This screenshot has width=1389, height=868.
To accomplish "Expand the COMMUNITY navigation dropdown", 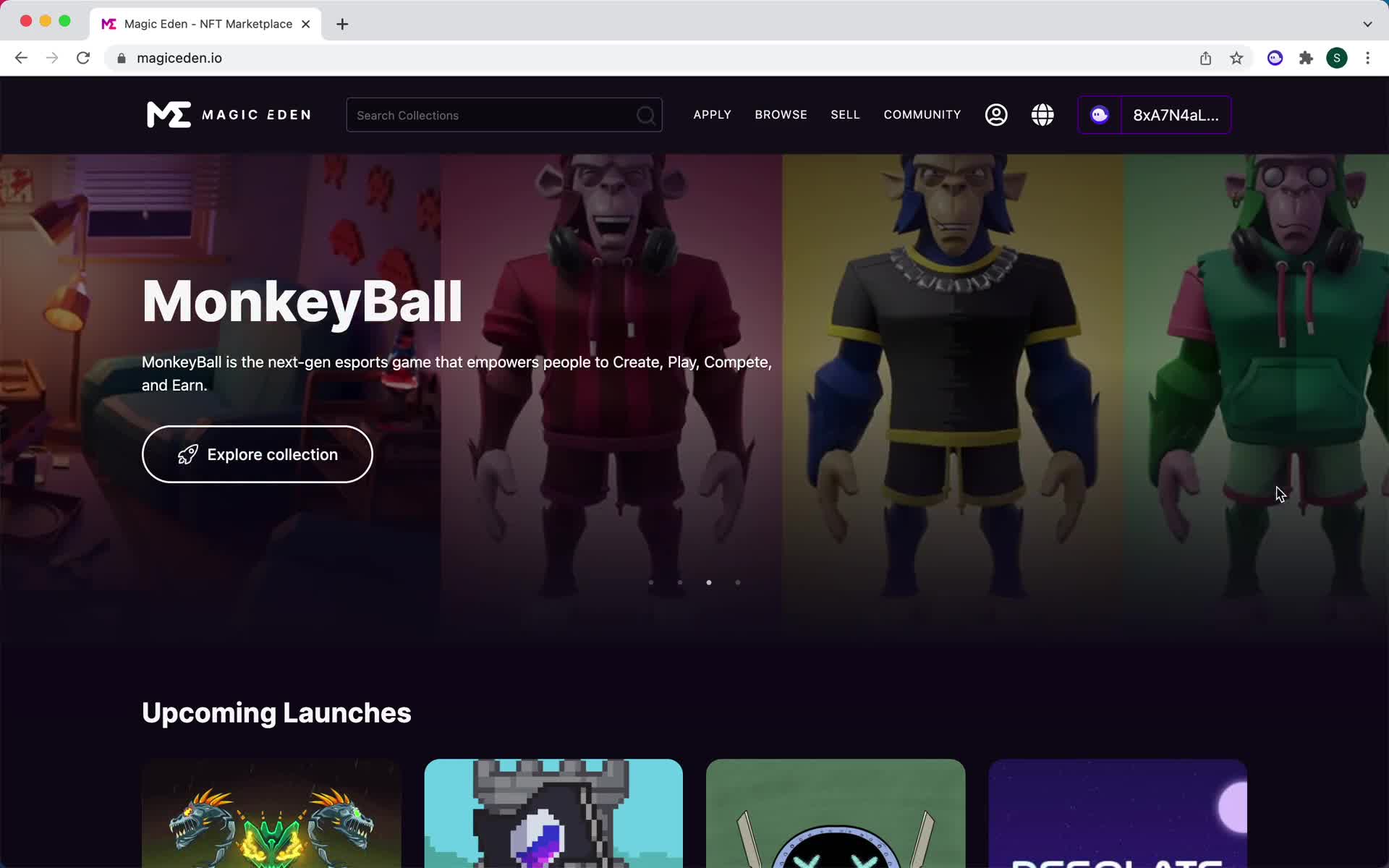I will point(922,114).
